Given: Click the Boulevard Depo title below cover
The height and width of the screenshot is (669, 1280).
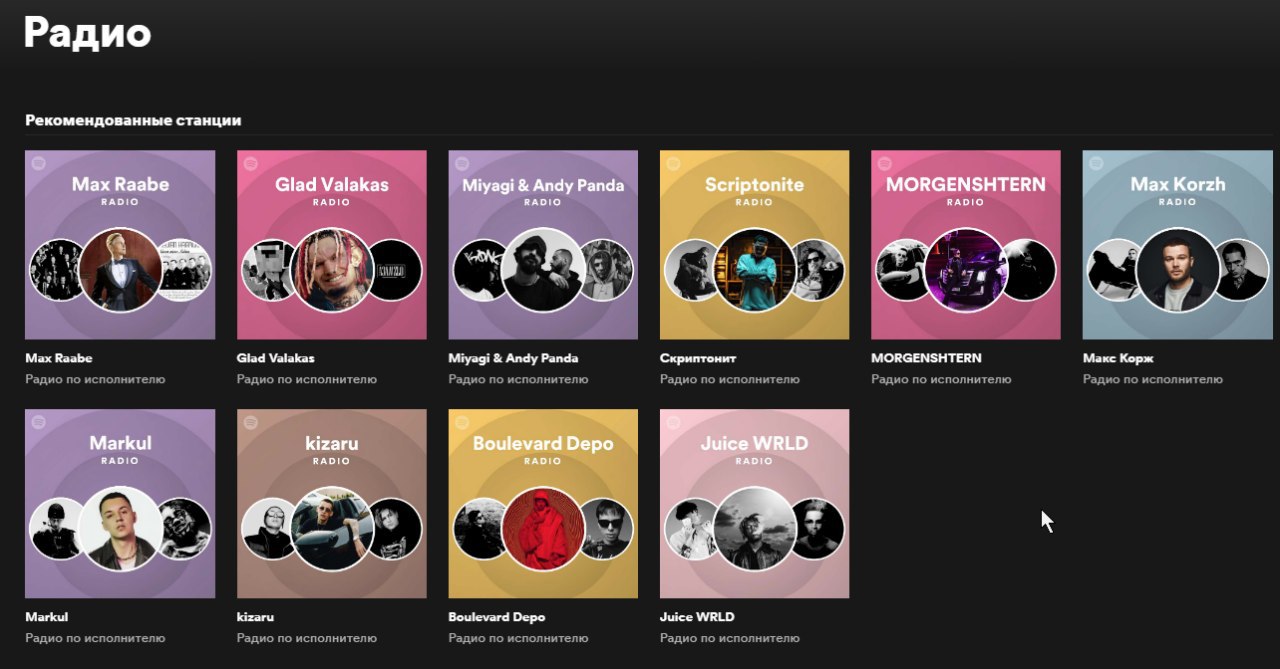Looking at the screenshot, I should tap(497, 617).
